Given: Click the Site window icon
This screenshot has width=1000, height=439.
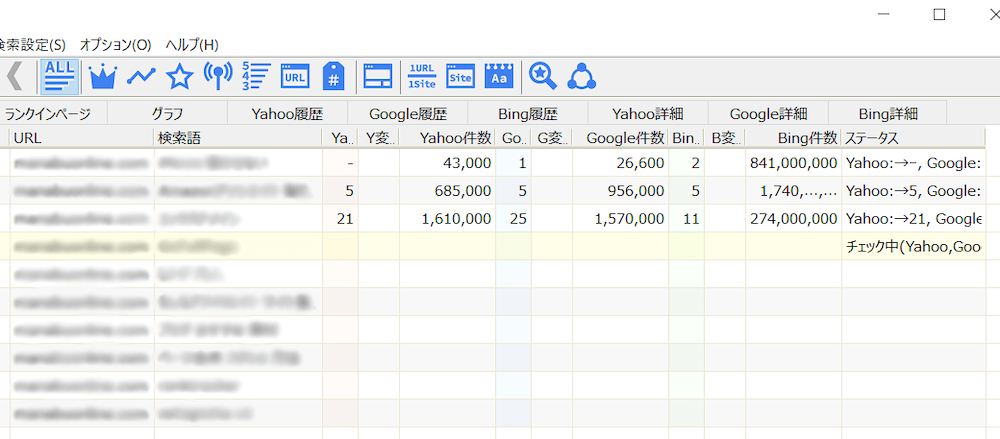Looking at the screenshot, I should point(460,77).
